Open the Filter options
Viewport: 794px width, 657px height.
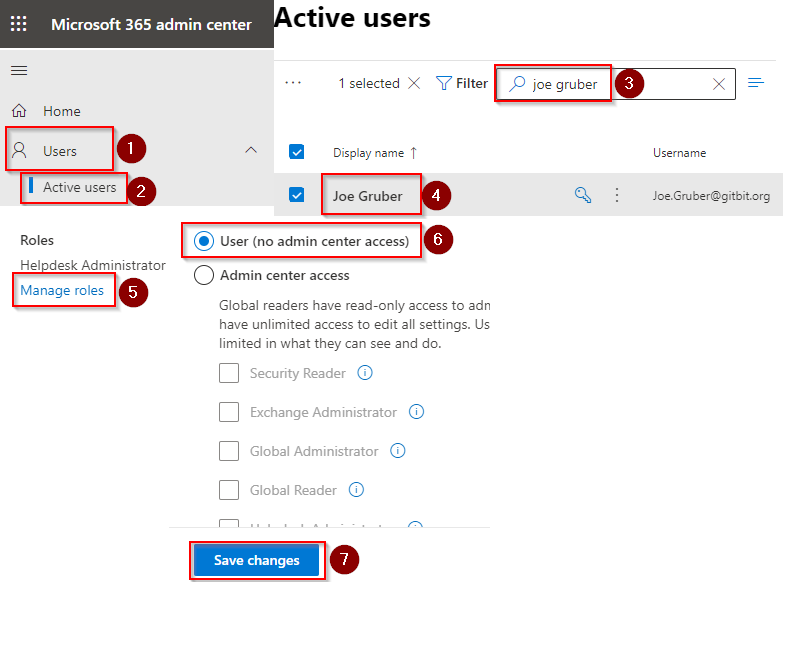(x=462, y=84)
